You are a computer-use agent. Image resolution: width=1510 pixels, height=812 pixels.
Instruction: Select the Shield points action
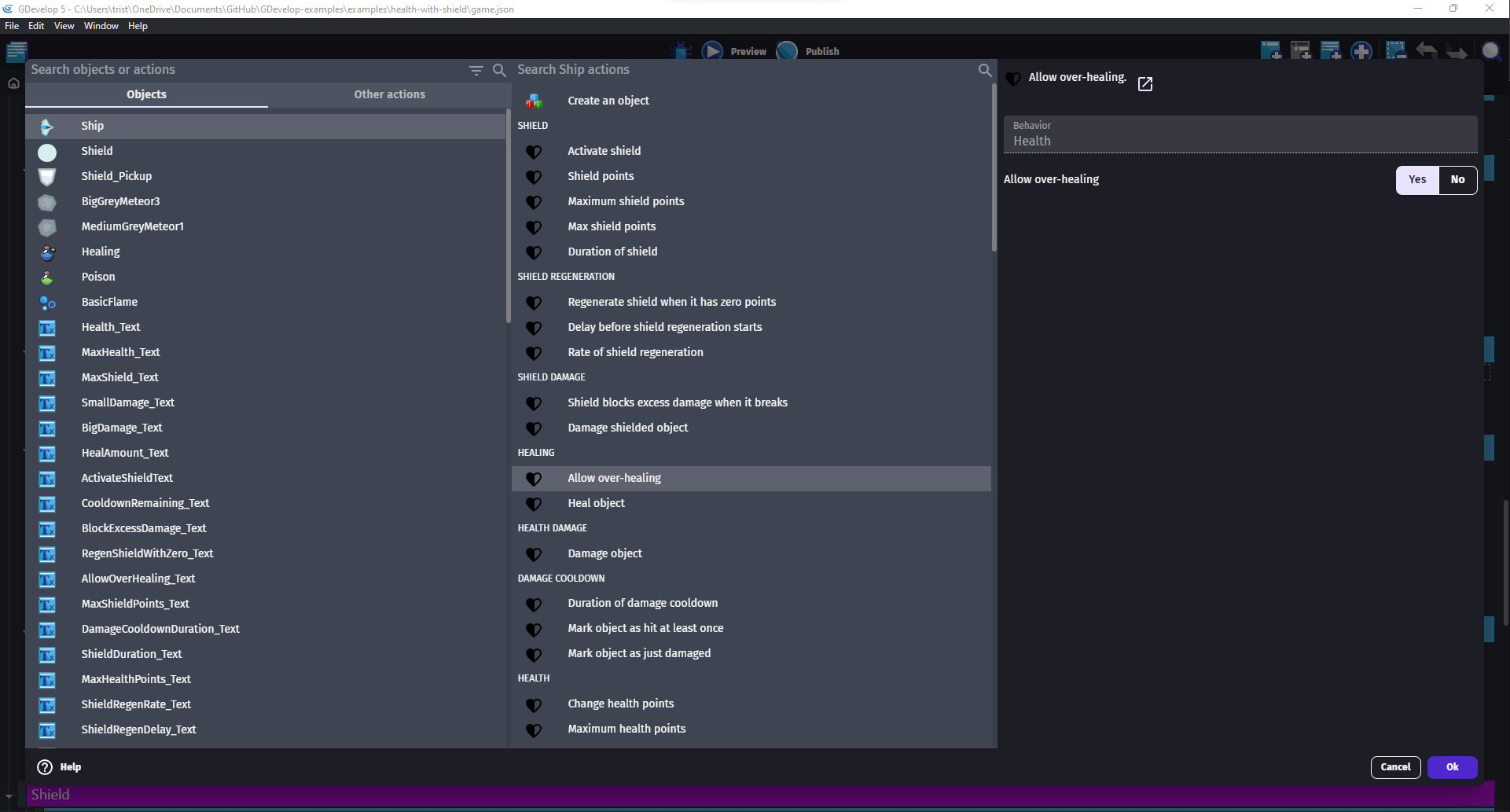coord(751,177)
